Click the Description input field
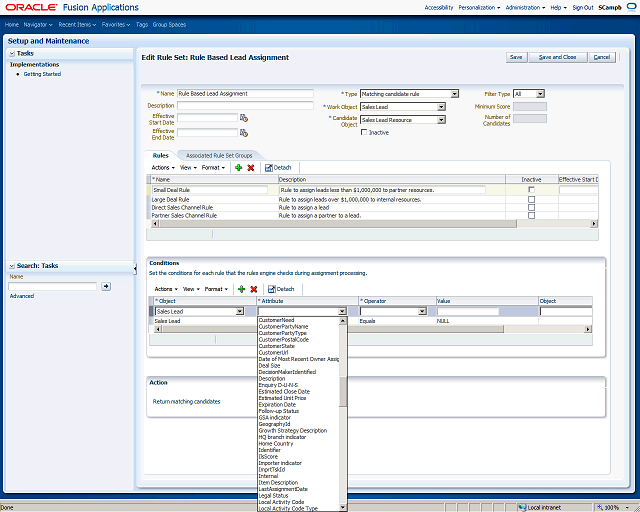Screen dimensions: 640x512 [245, 105]
